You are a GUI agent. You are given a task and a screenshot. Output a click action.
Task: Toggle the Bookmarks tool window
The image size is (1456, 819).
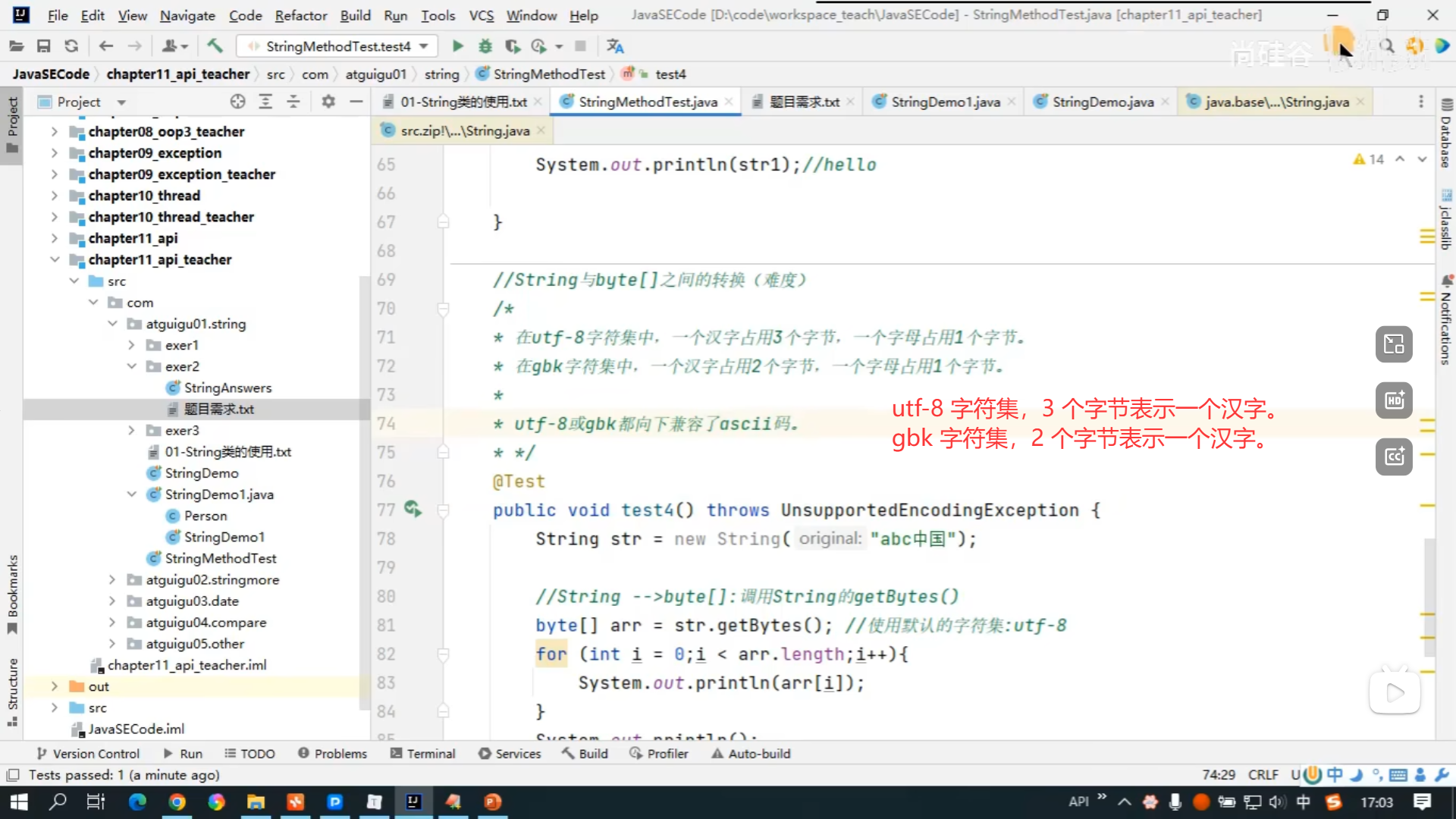click(x=12, y=593)
